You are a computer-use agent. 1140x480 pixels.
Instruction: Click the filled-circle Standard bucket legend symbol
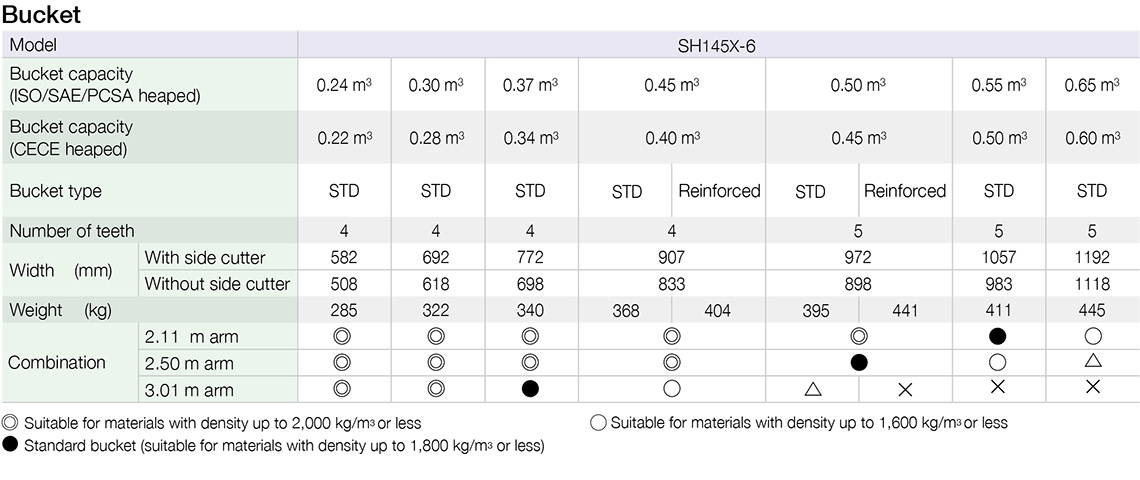10,446
